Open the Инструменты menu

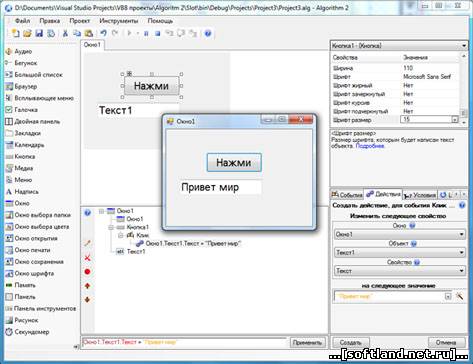click(119, 21)
